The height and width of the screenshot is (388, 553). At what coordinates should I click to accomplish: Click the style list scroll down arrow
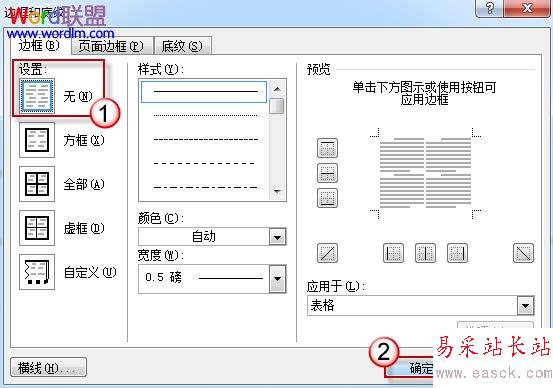[x=277, y=192]
